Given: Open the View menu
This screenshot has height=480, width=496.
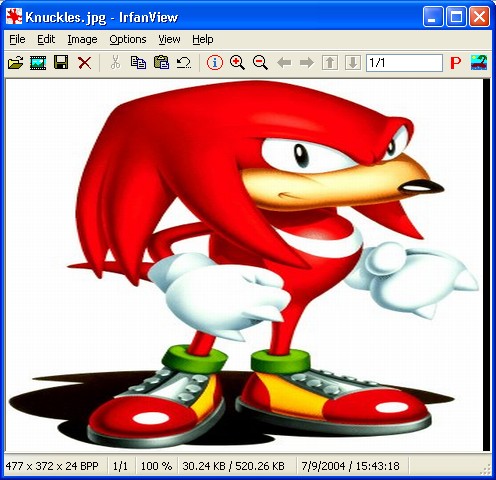Looking at the screenshot, I should click(169, 39).
